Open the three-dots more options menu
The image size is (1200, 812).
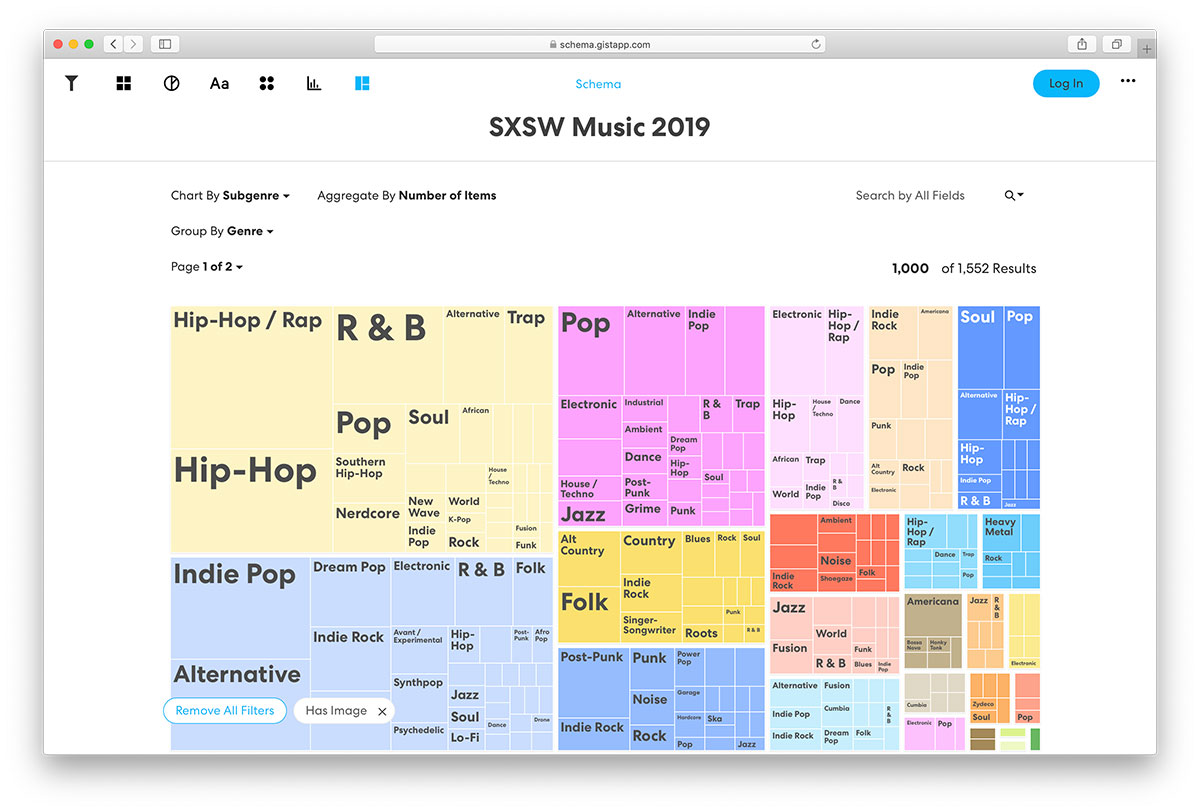[x=1128, y=82]
